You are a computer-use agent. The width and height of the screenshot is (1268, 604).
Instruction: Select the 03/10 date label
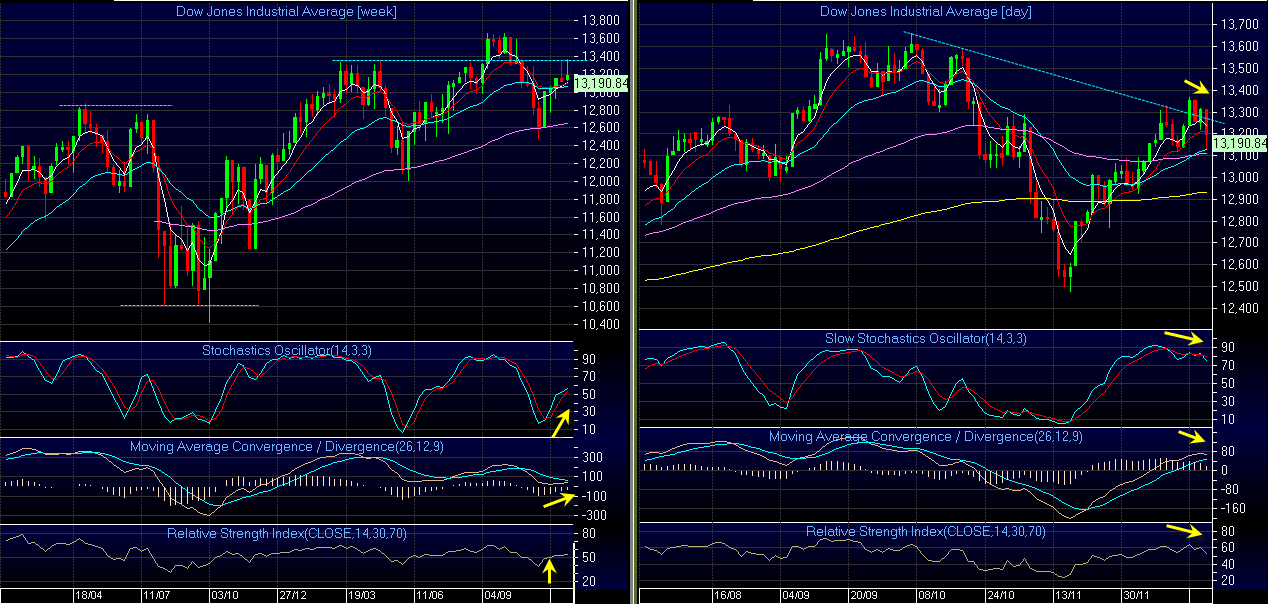[224, 595]
